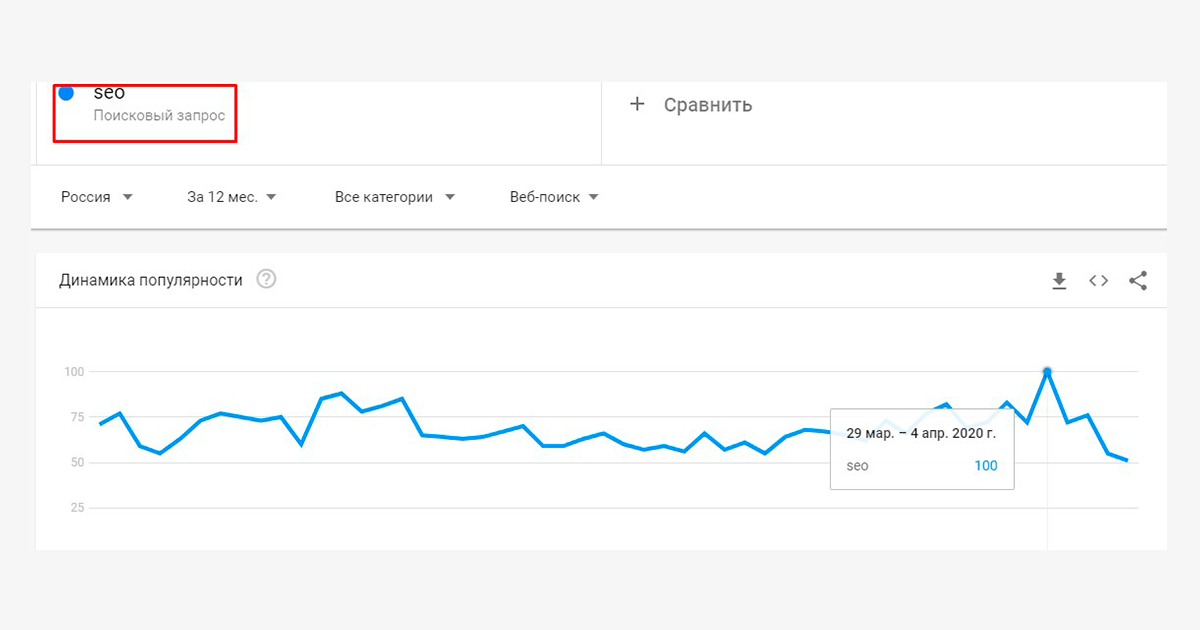Click the Динамика популярности heading
The height and width of the screenshot is (630, 1200).
(151, 280)
